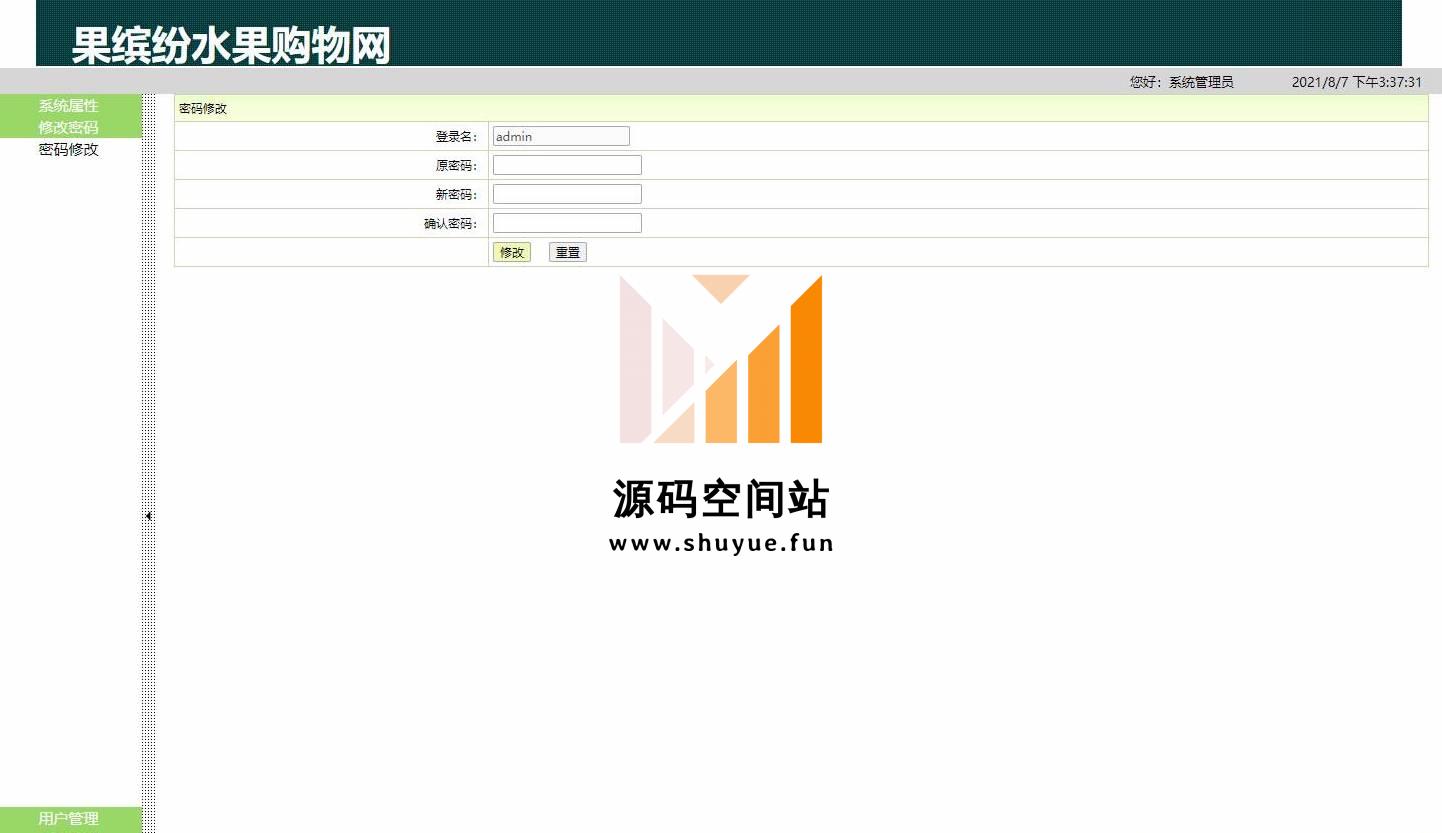Screen dimensions: 1442x833
Task: Submit with the 修改 button
Action: click(512, 252)
